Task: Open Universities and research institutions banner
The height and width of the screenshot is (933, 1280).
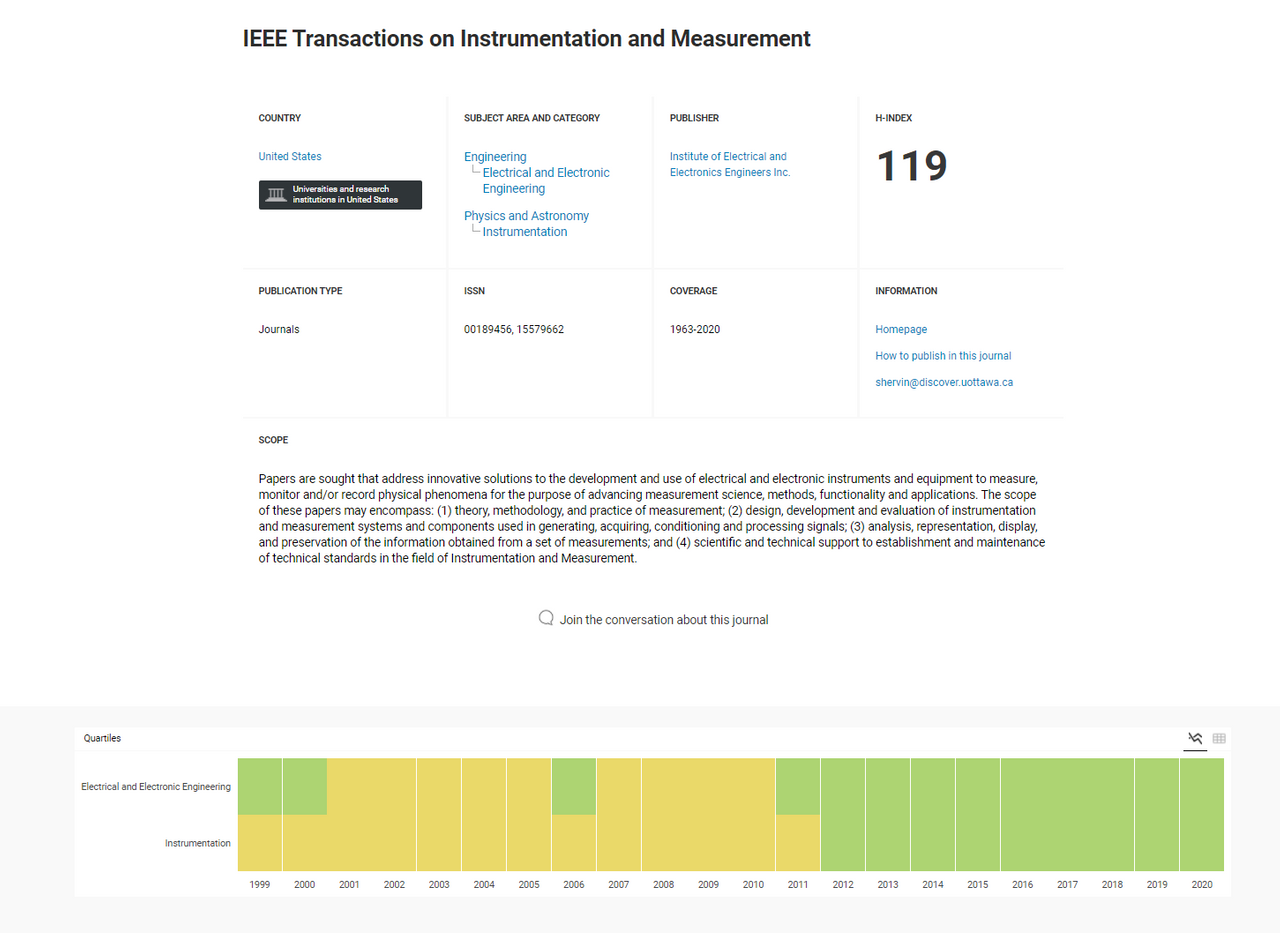Action: [340, 195]
